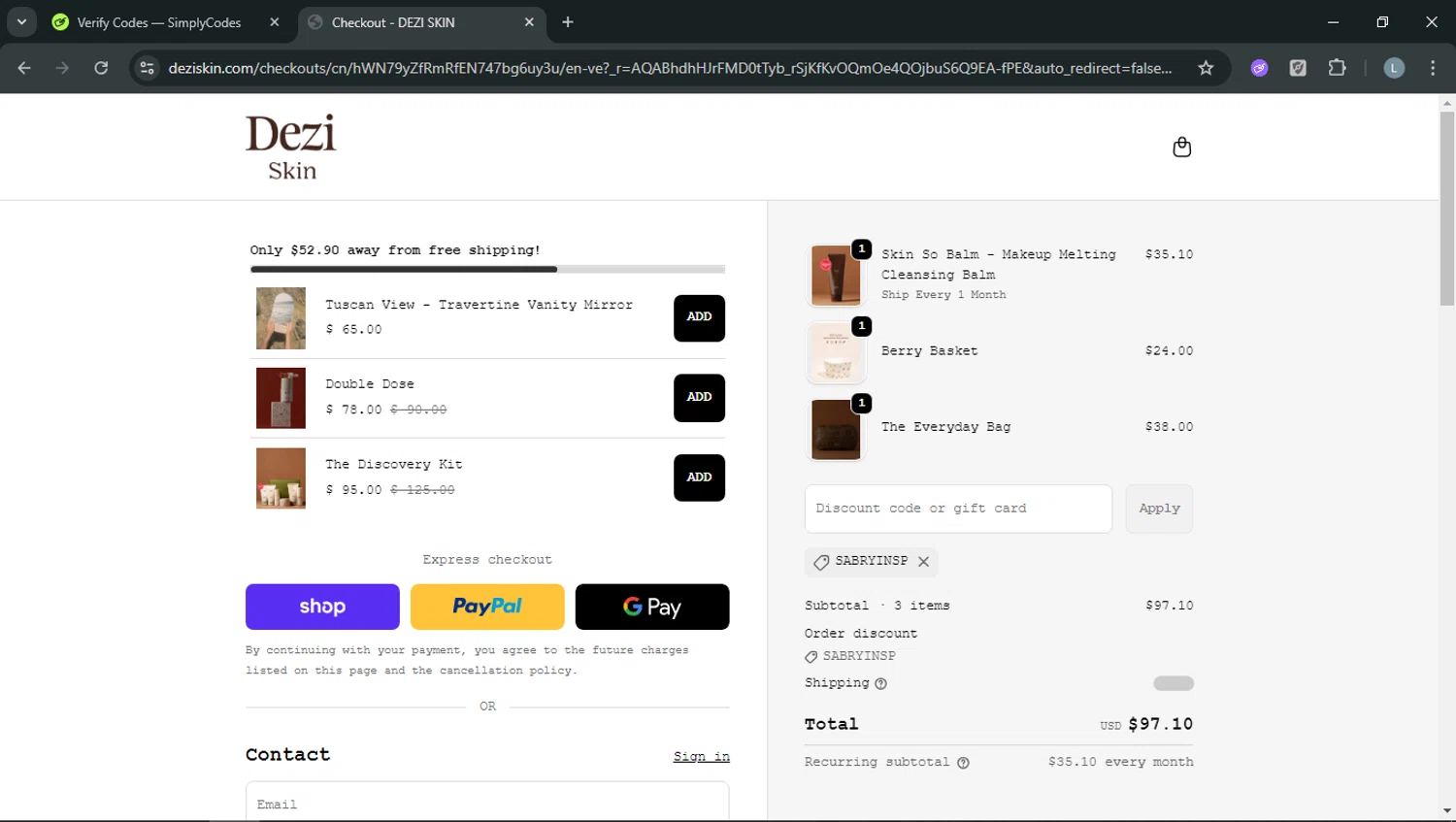Reload the checkout page
This screenshot has height=822, width=1456.
[x=101, y=68]
